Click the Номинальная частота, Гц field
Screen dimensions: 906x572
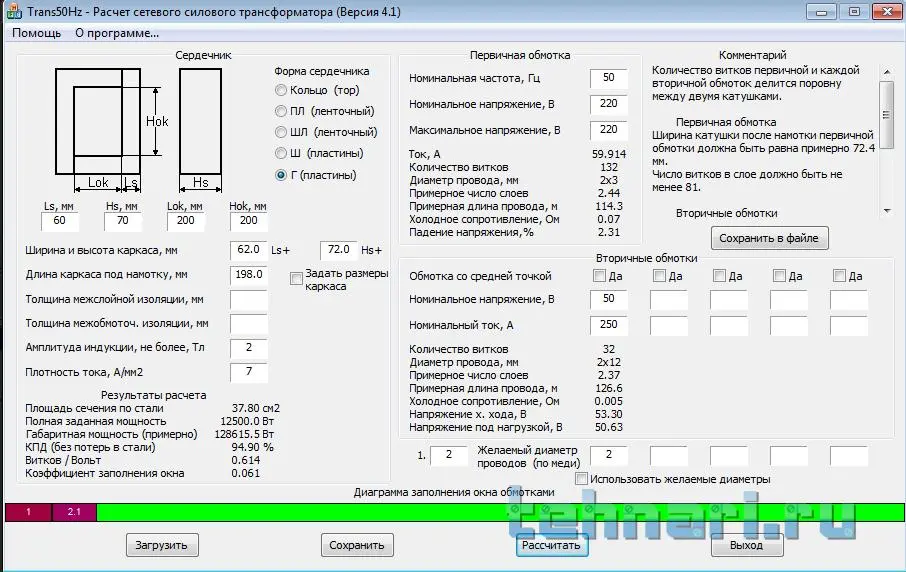pos(608,79)
